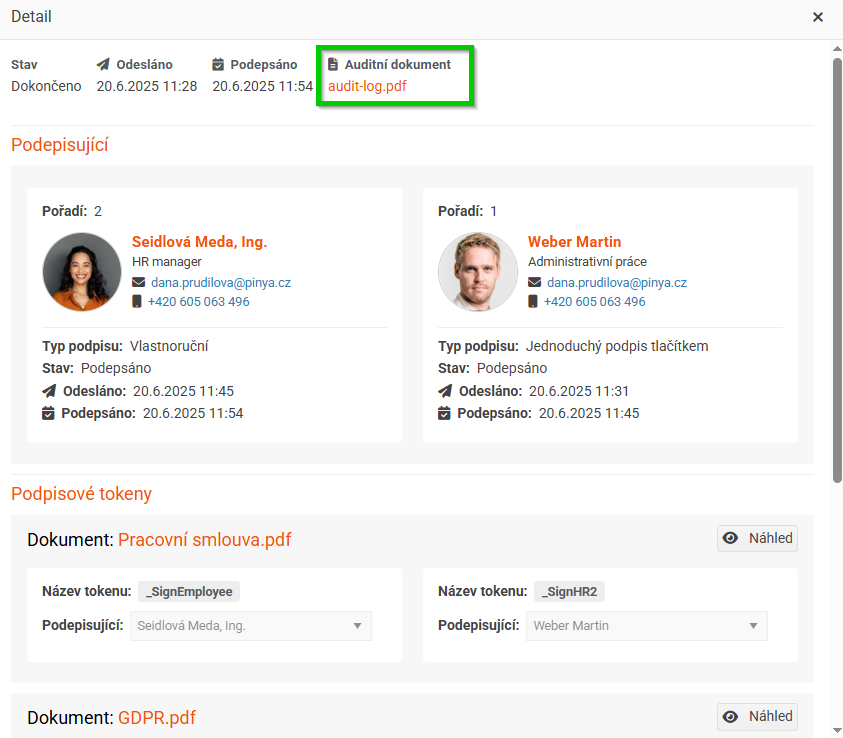Click the envelope icon in Weber Martin card

point(534,282)
